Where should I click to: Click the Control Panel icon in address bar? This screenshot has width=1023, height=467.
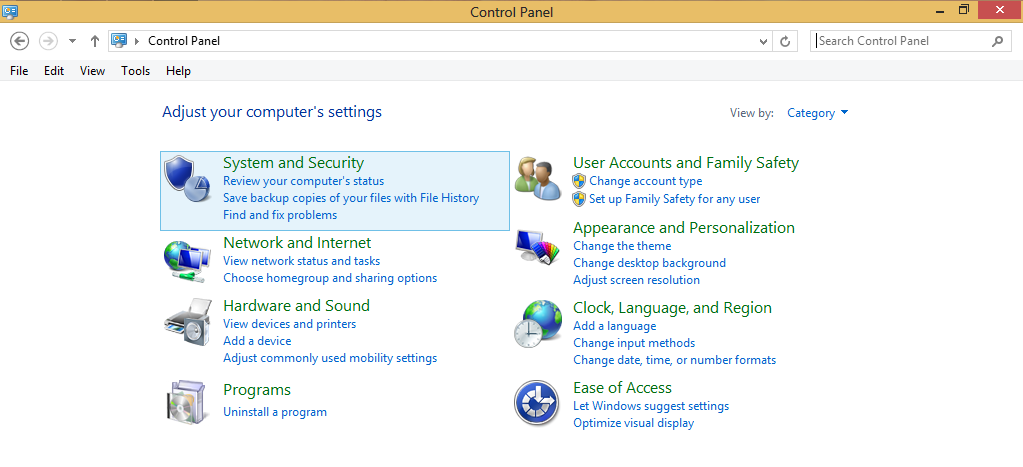point(118,40)
